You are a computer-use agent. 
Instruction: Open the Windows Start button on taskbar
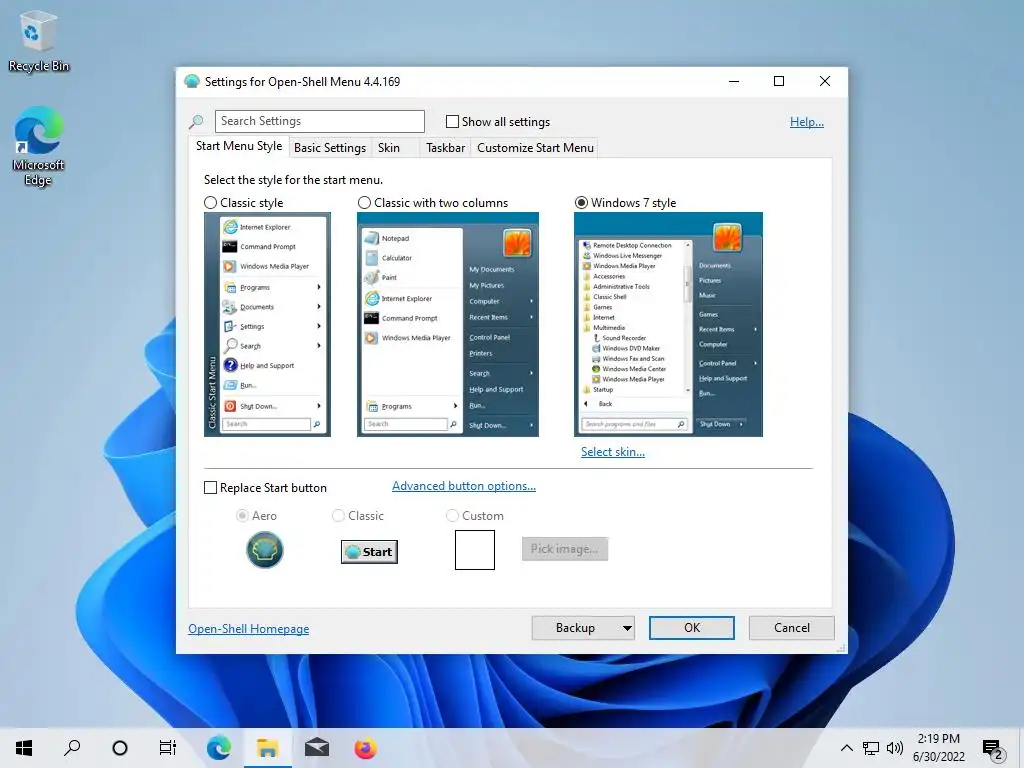point(24,748)
